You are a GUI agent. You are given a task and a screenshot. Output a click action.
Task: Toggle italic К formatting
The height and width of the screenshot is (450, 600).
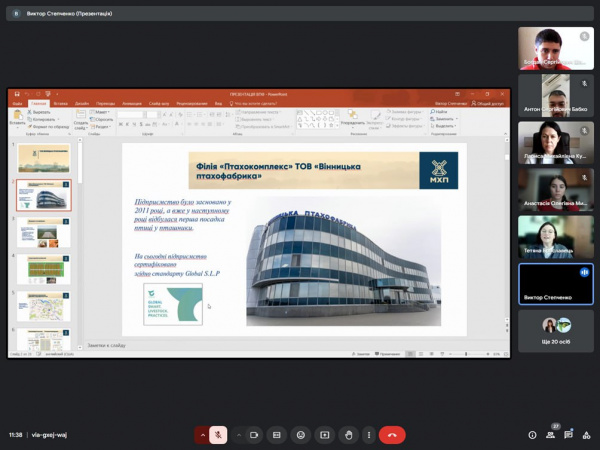click(127, 124)
